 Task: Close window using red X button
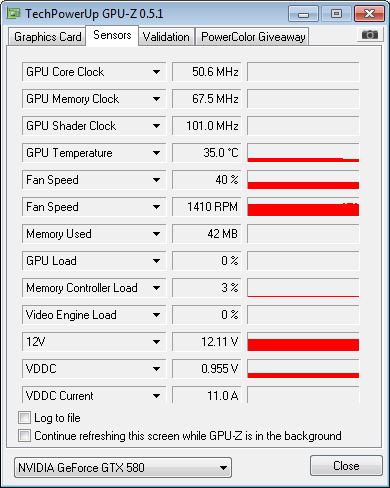tap(369, 14)
